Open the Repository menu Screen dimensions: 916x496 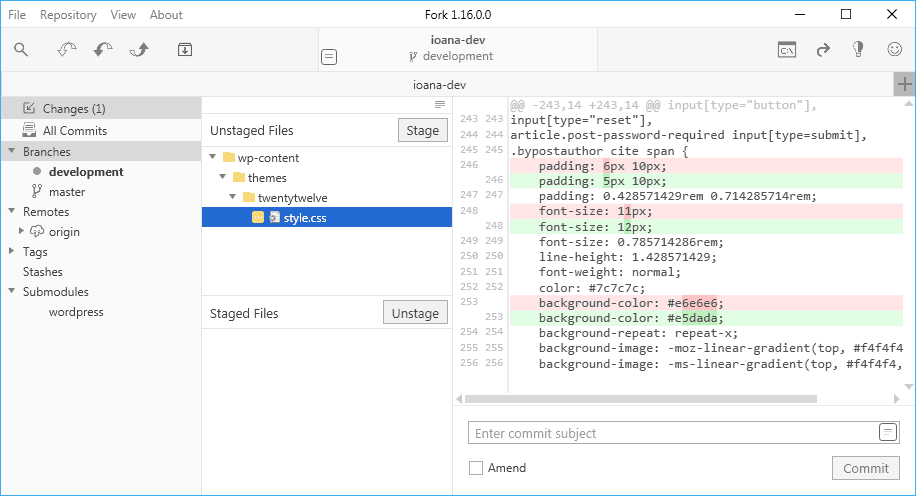68,15
